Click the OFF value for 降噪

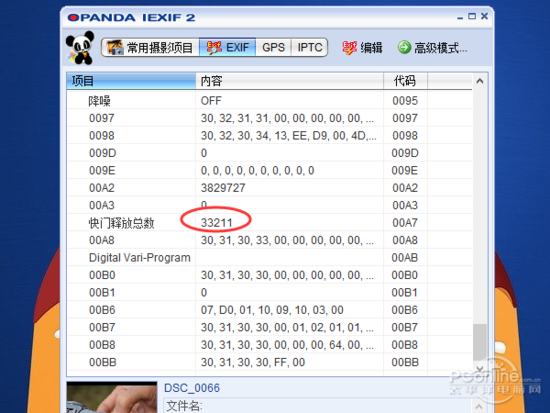(211, 101)
